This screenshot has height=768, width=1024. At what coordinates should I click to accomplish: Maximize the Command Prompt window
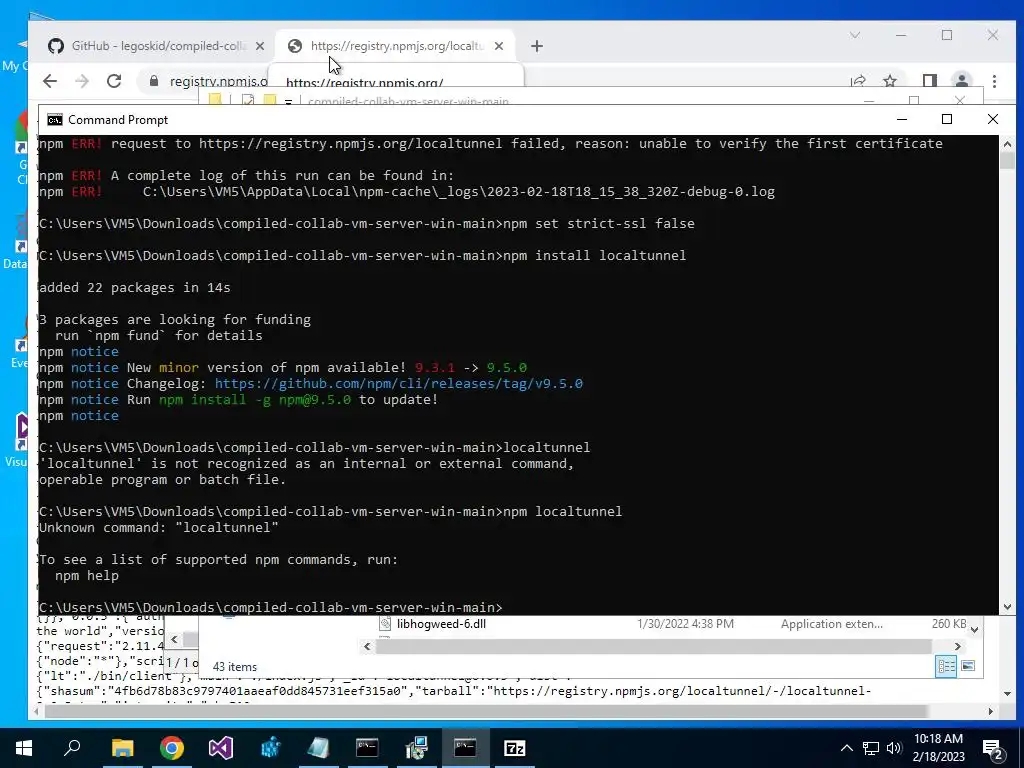947,120
